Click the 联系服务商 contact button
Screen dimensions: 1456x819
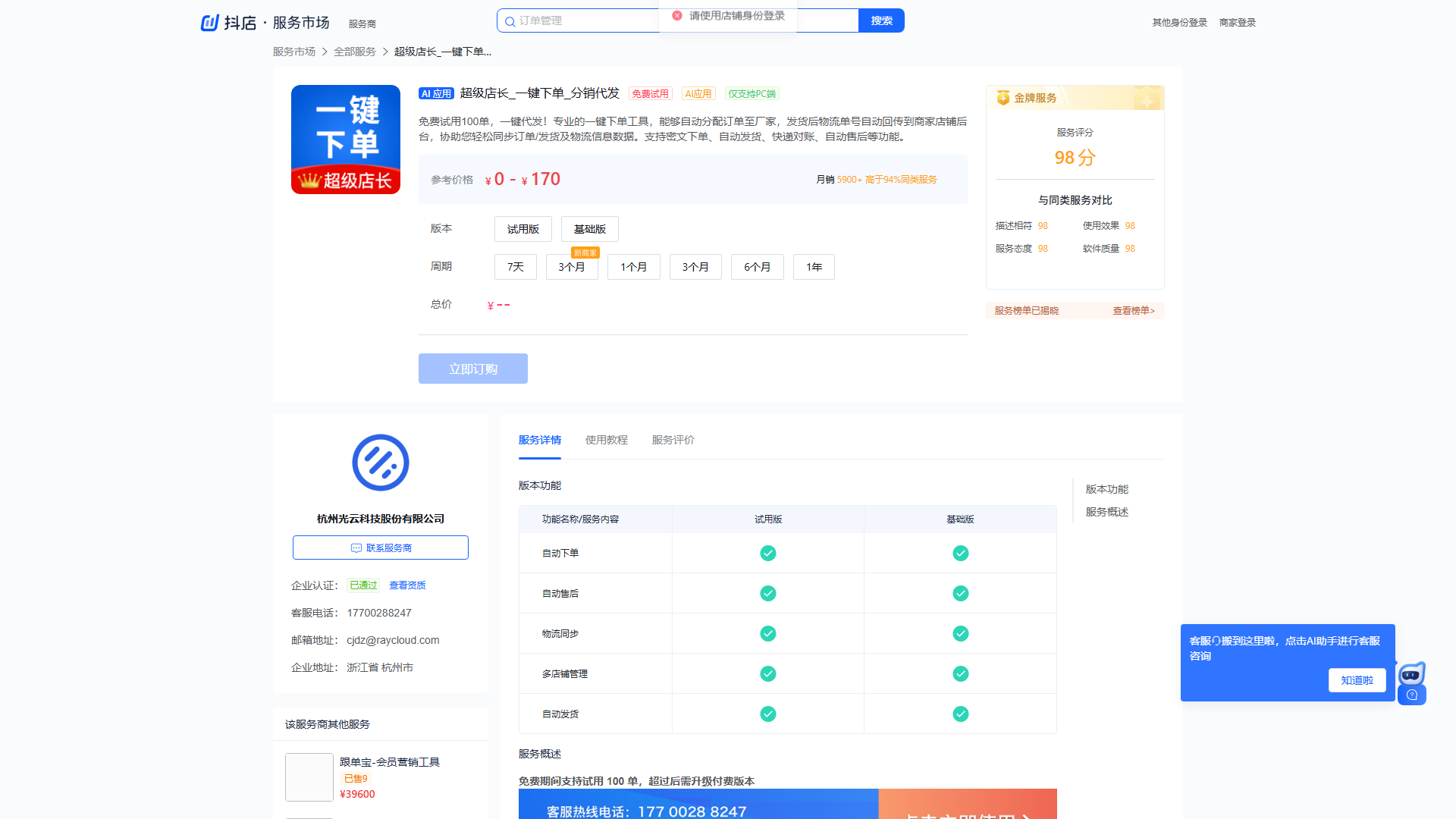coord(381,548)
